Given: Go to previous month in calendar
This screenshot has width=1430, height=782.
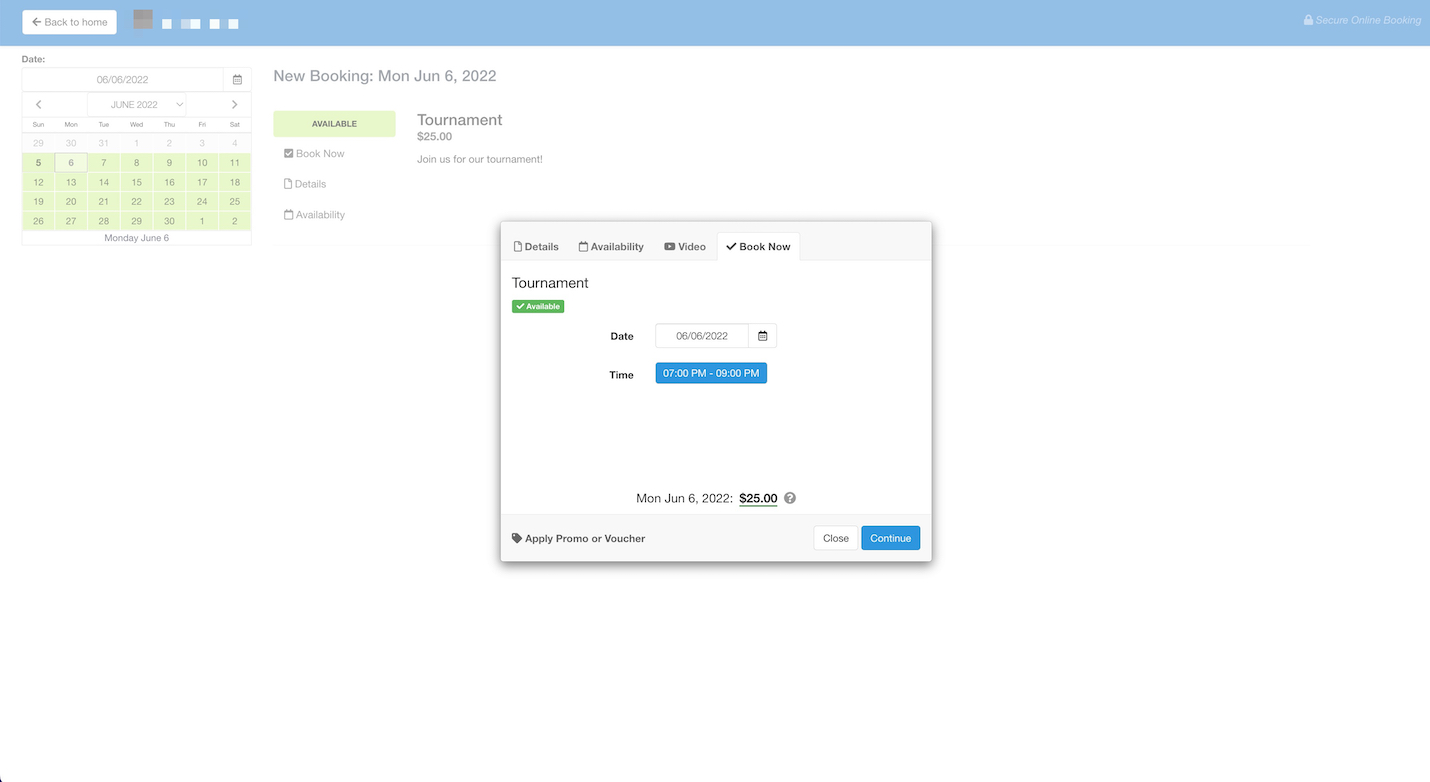Looking at the screenshot, I should coord(39,105).
